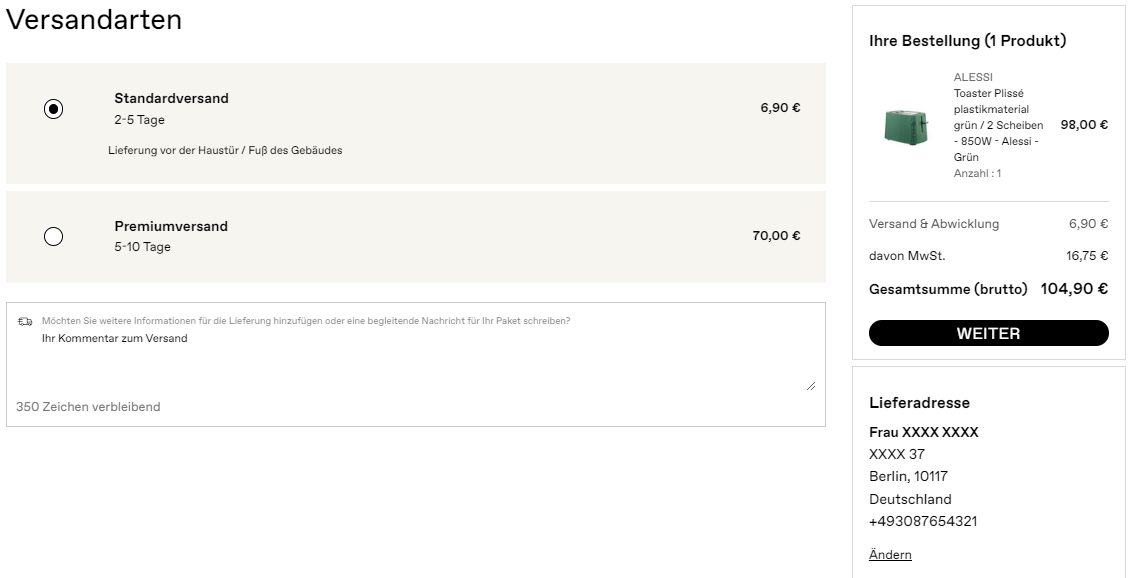
Task: Click the Standardversand title text
Action: [171, 98]
